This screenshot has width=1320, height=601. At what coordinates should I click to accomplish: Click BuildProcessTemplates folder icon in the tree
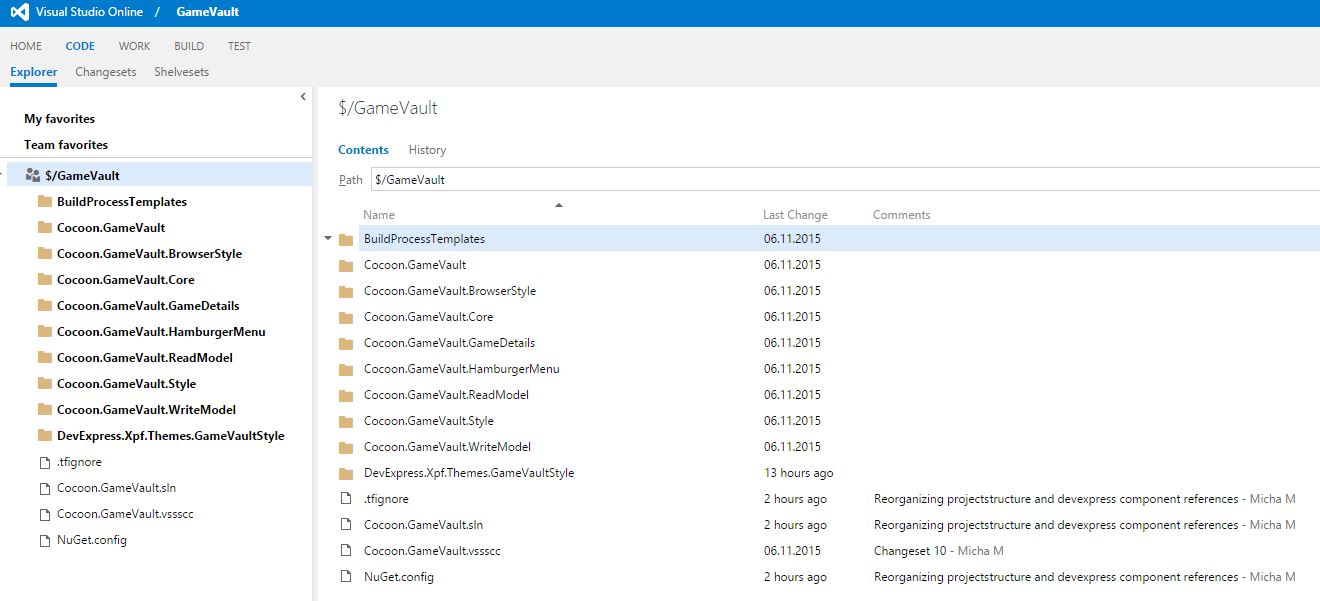pos(44,202)
